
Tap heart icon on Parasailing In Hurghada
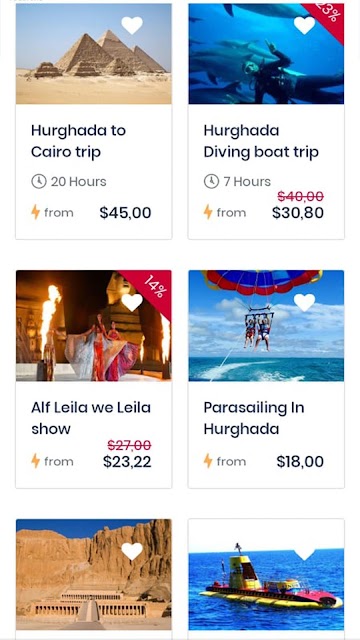tap(304, 302)
